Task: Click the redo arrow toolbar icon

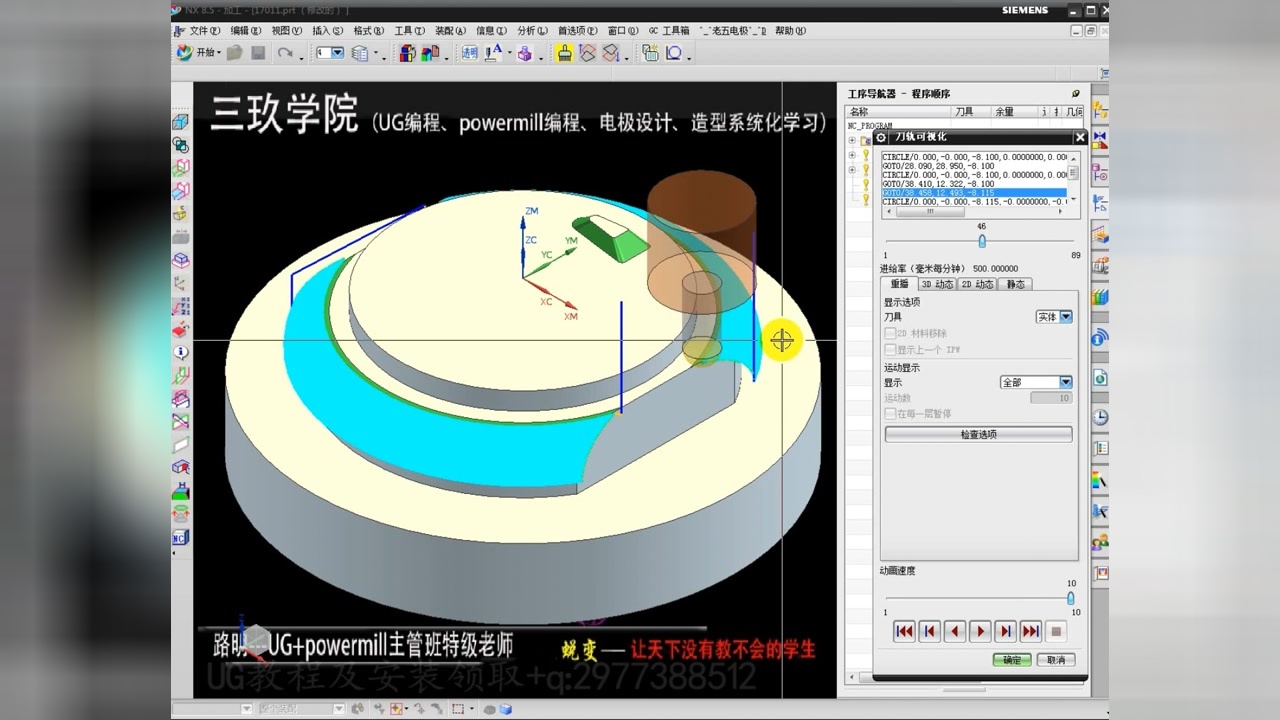Action: click(286, 52)
